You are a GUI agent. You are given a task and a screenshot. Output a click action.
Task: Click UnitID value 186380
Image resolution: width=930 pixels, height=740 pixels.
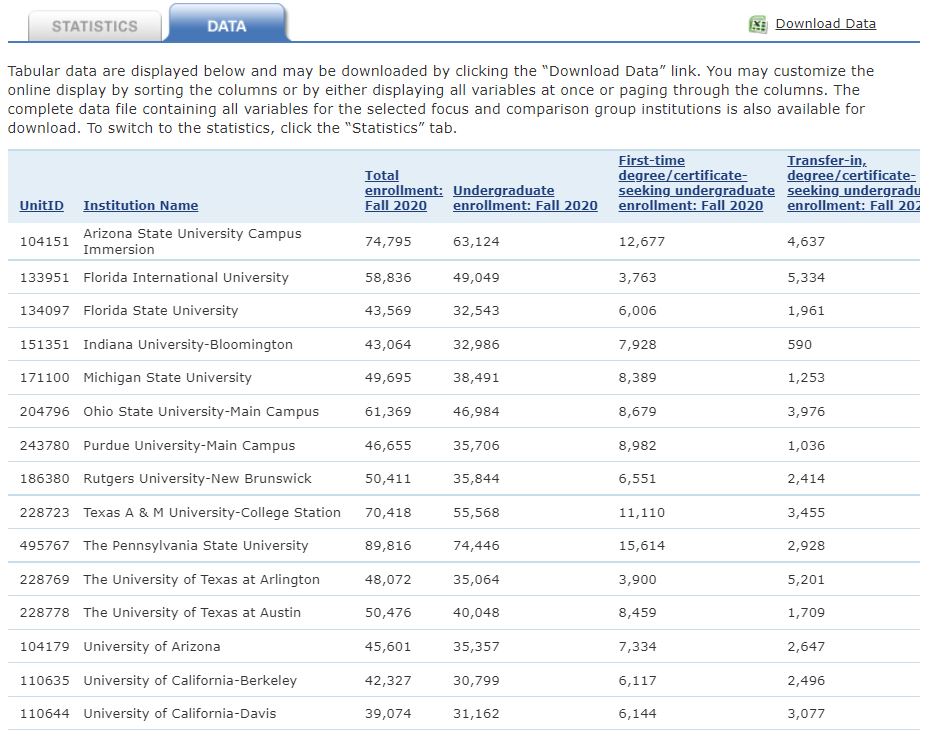tap(44, 479)
